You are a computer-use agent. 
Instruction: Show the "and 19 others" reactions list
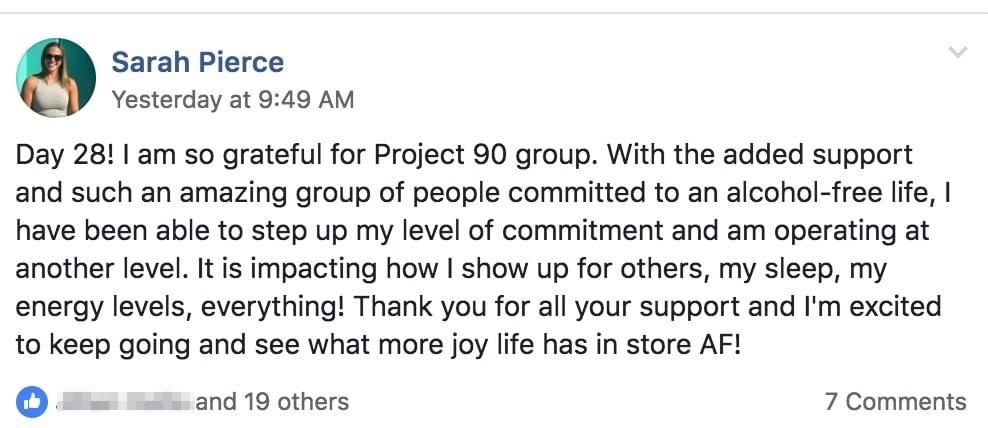[x=273, y=402]
